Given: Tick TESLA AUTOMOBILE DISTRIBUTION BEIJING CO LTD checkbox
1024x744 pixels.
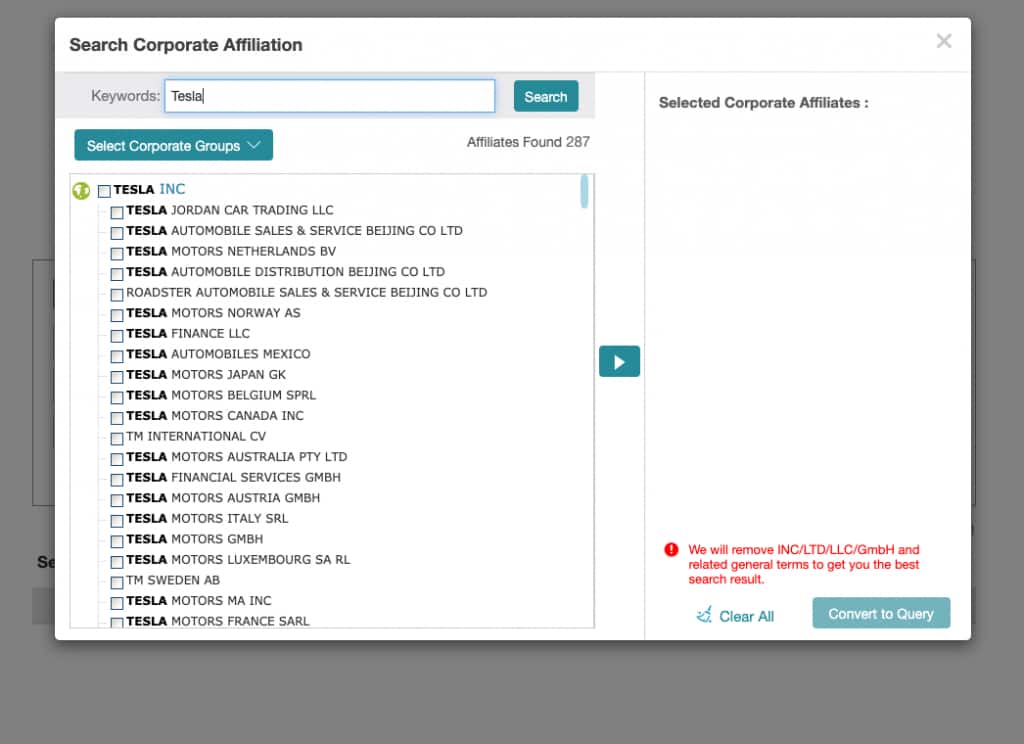Looking at the screenshot, I should point(117,274).
